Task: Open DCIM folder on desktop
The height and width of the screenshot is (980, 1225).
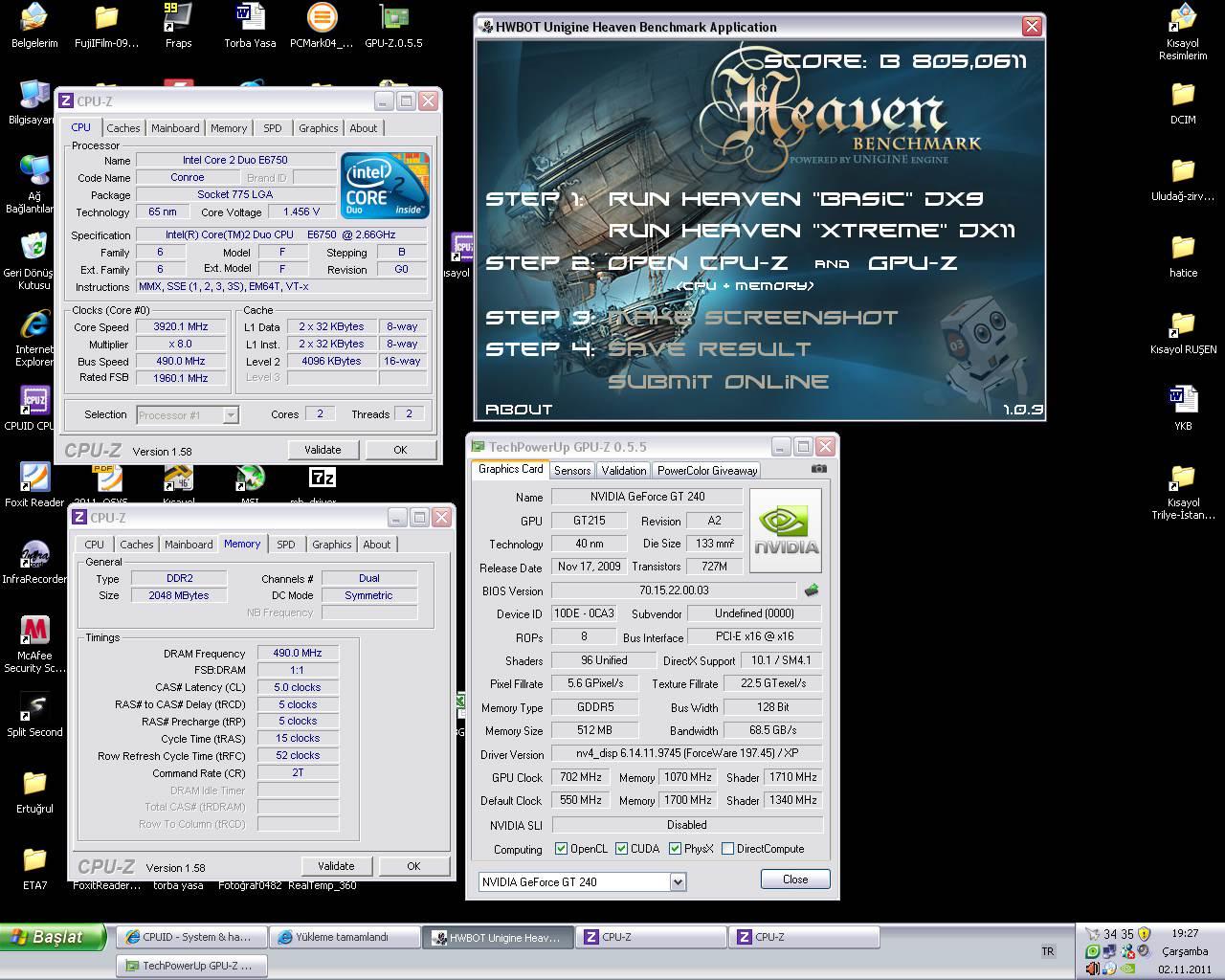Action: tap(1183, 102)
